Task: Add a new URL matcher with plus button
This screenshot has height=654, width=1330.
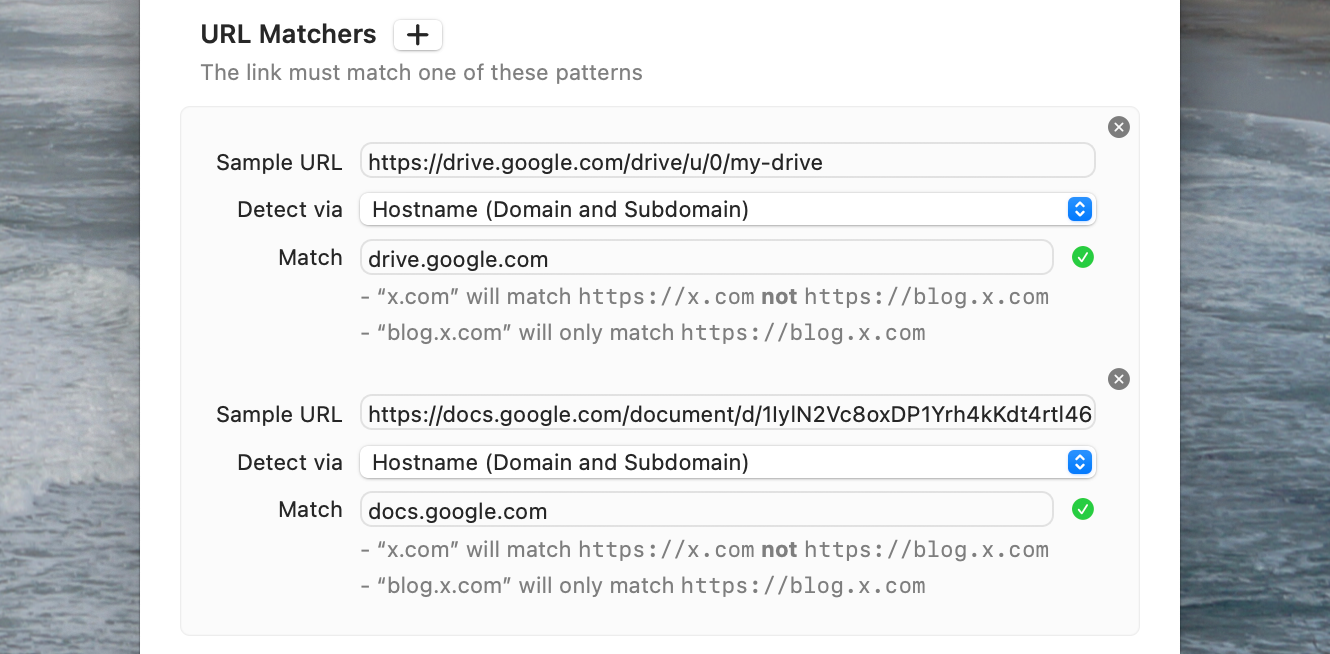Action: coord(418,35)
